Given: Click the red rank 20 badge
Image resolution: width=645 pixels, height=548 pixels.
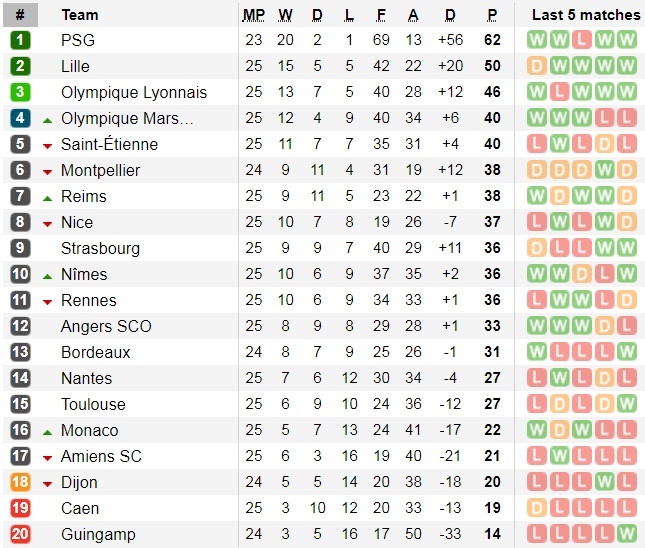Looking at the screenshot, I should [20, 534].
